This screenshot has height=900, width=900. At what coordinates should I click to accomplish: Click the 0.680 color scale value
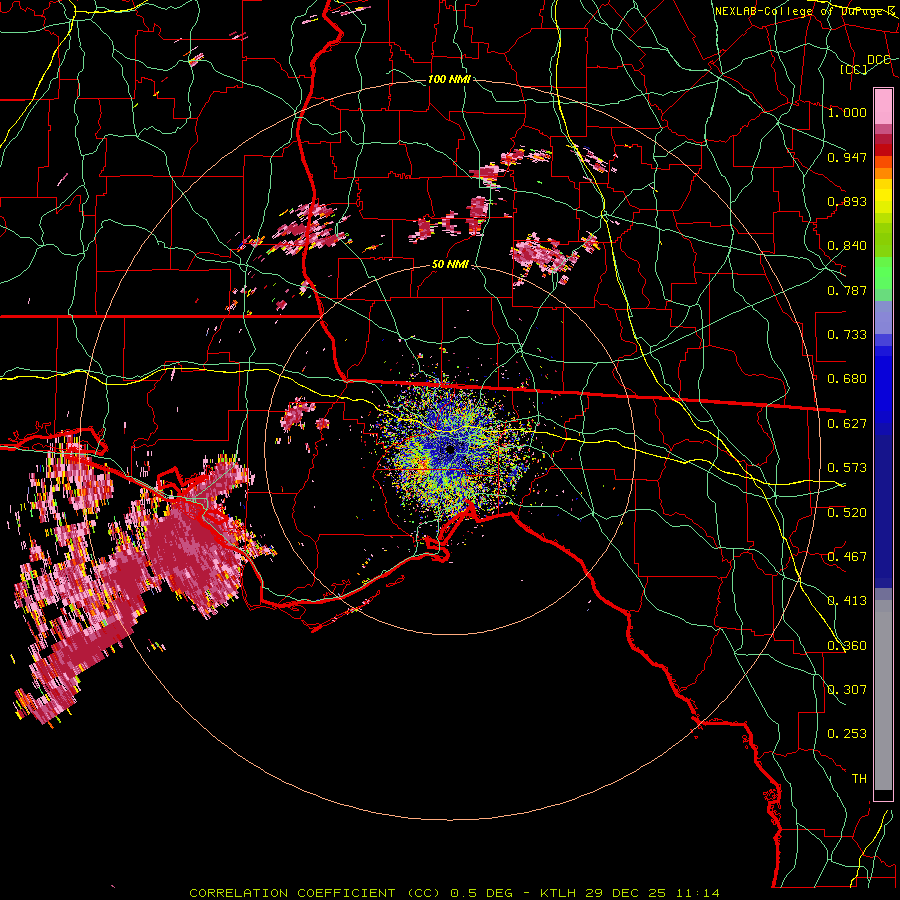pyautogui.click(x=847, y=379)
